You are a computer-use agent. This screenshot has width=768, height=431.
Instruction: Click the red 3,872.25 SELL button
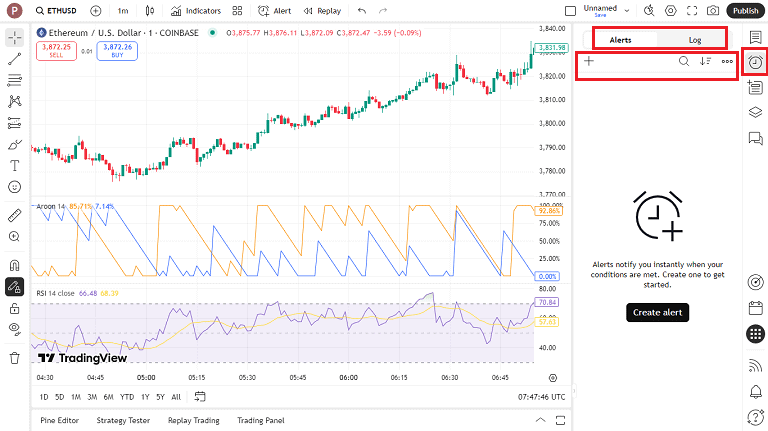[56, 51]
